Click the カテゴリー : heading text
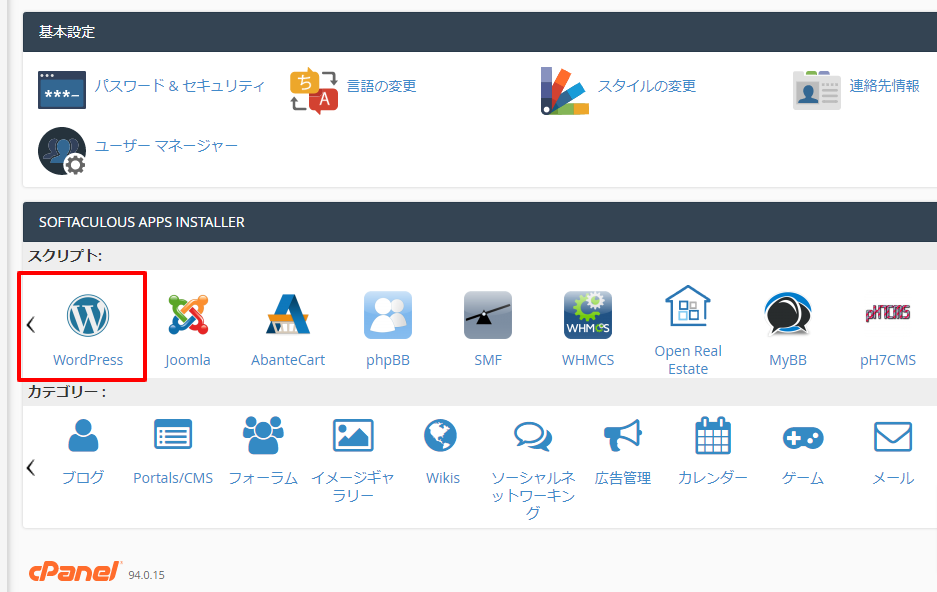This screenshot has width=937, height=592. click(x=67, y=392)
